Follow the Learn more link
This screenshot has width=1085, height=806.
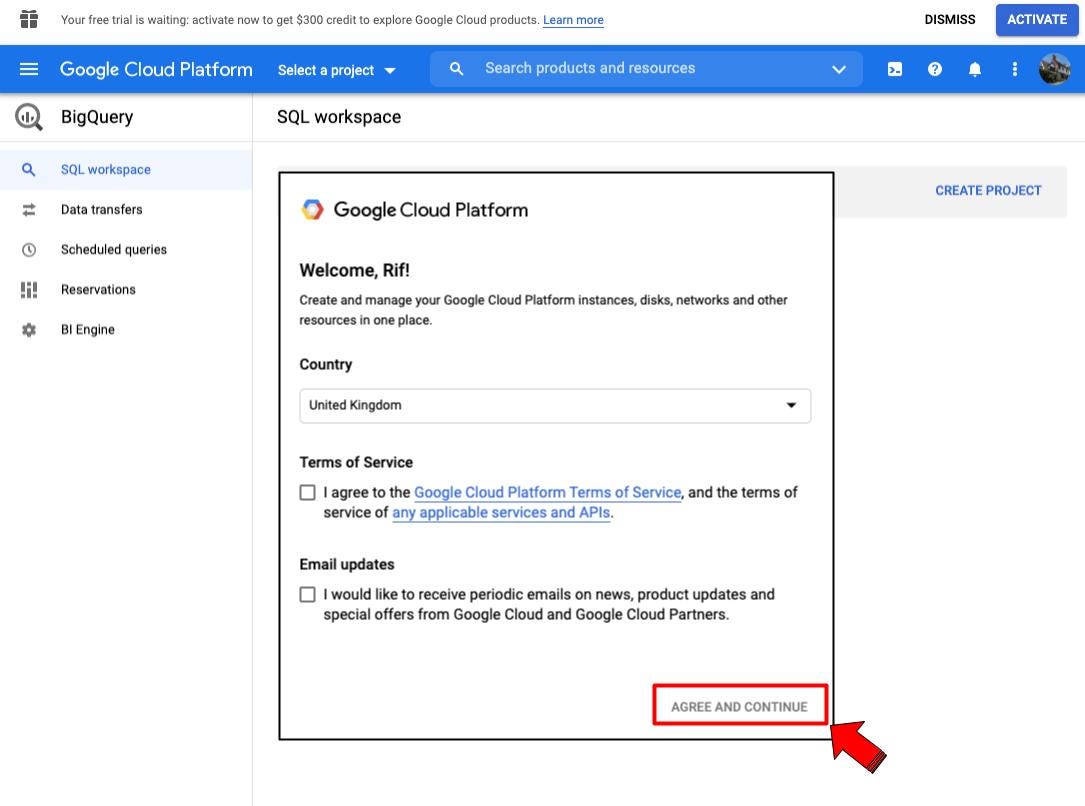pyautogui.click(x=573, y=20)
